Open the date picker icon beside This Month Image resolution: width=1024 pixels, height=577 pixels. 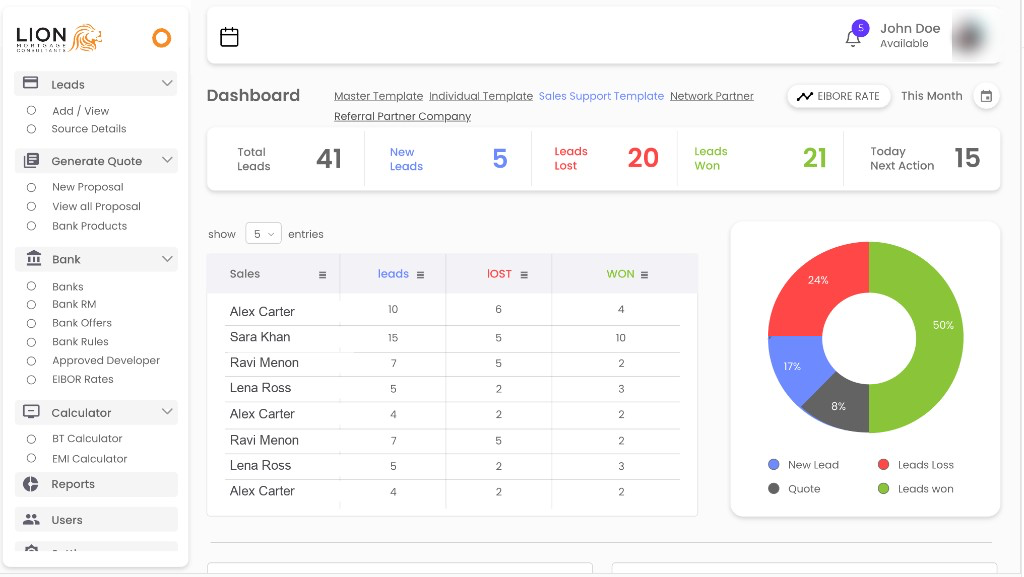[986, 97]
